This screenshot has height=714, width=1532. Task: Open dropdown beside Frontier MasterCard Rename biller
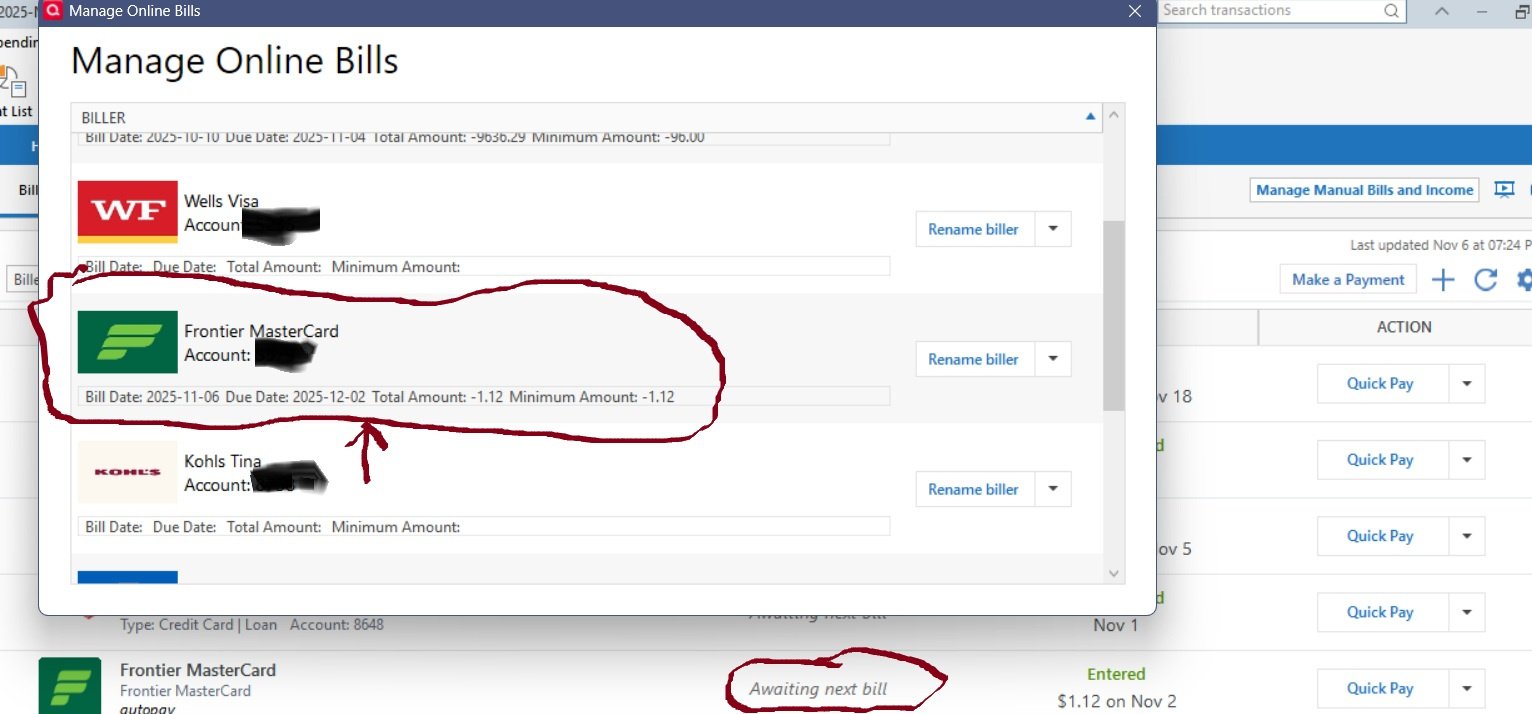coord(1052,359)
